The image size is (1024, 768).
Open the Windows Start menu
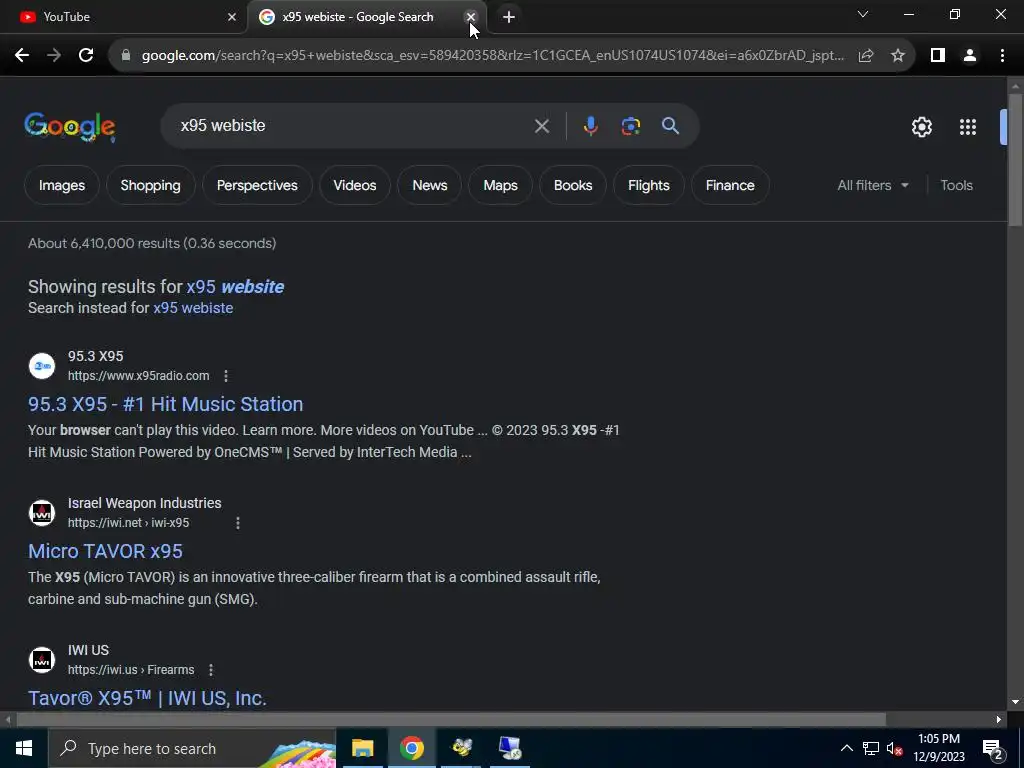pos(24,748)
